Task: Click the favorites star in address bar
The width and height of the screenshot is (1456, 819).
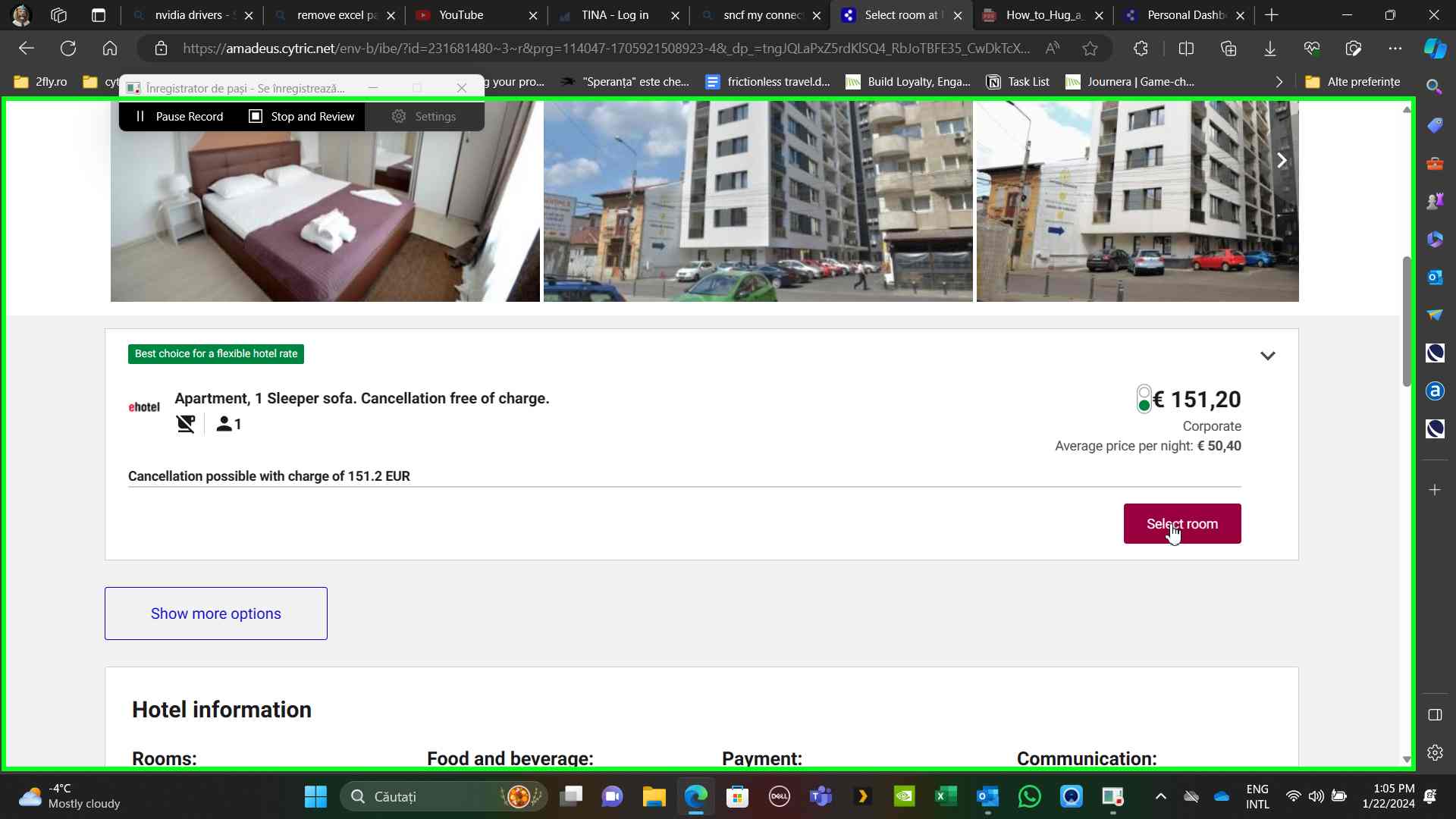Action: pyautogui.click(x=1090, y=49)
